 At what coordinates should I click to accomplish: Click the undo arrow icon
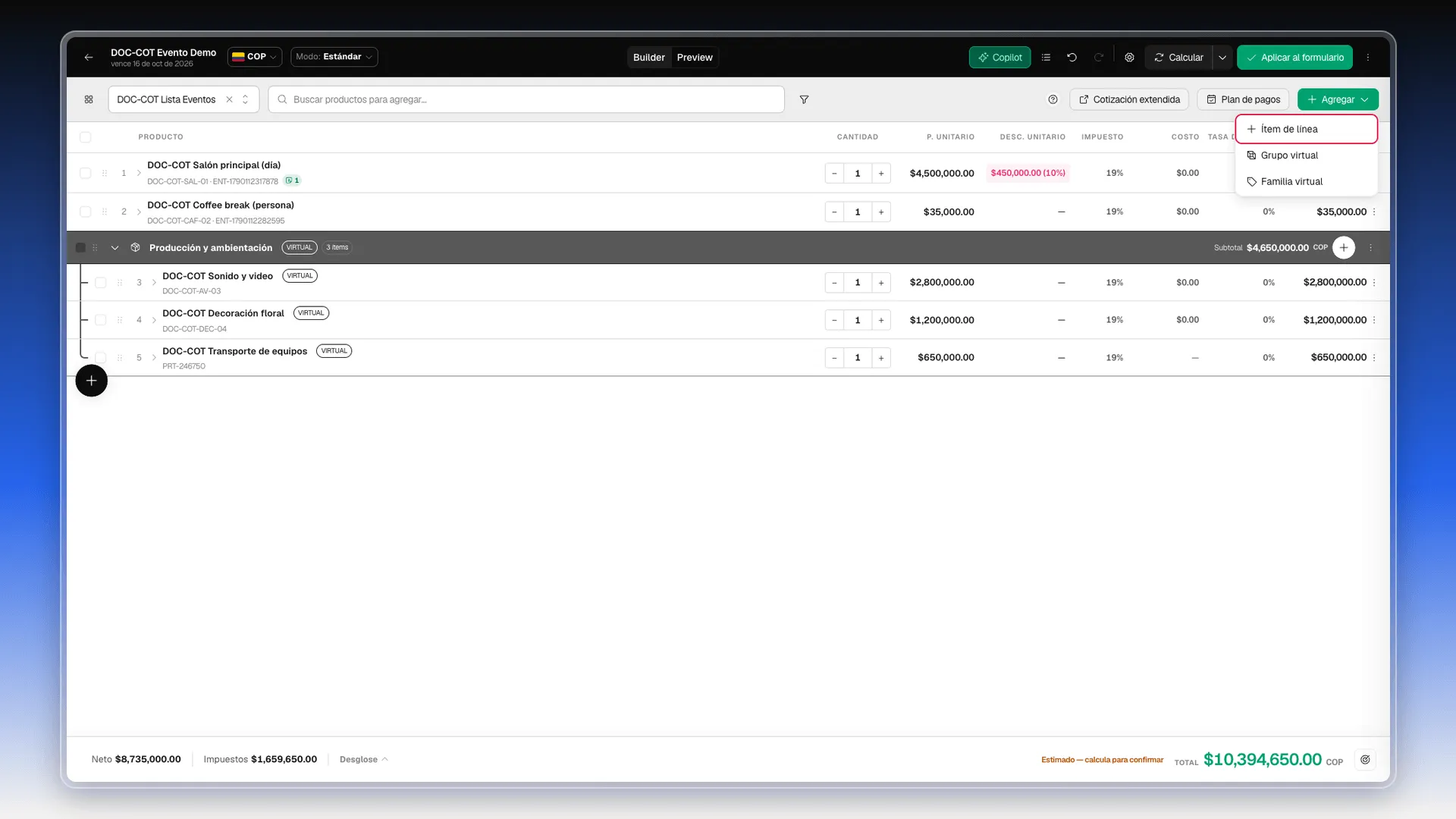(1072, 58)
